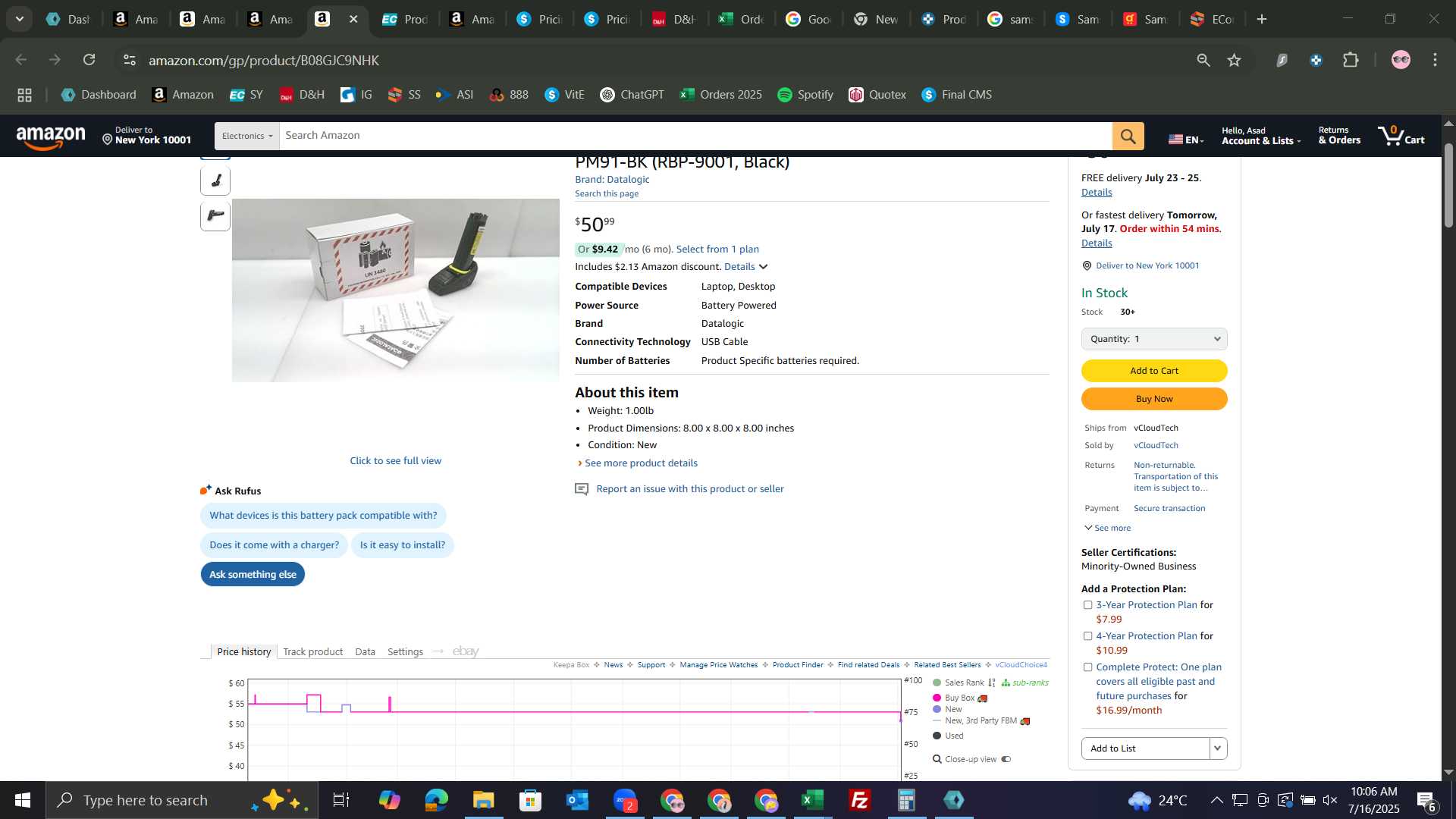
Task: Switch to Keepa Settings tab
Action: 405,651
